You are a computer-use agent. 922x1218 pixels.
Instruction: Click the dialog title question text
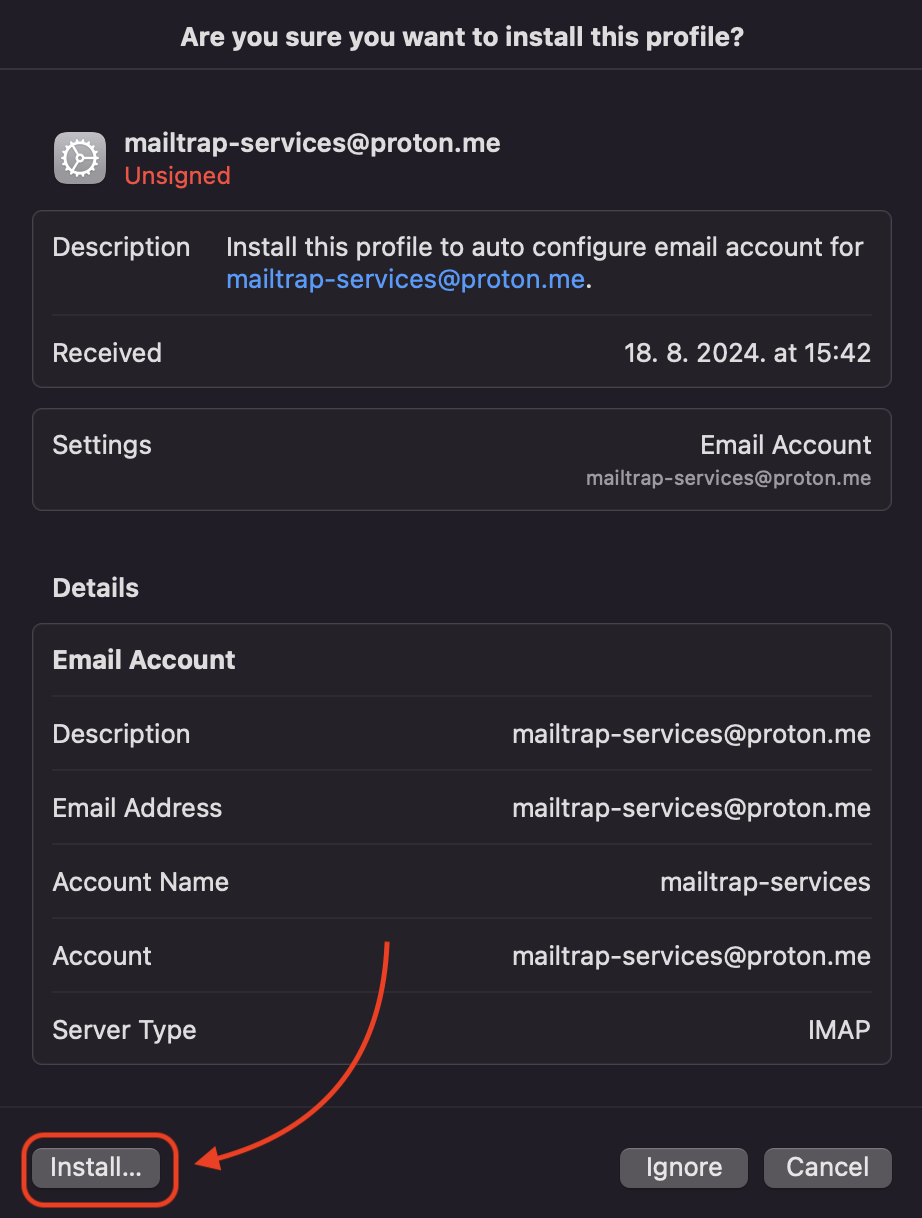(x=462, y=38)
